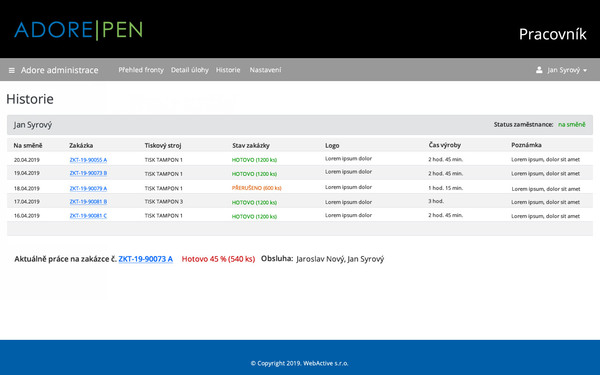
Task: Select the date 17.04.2019
Action: coord(27,202)
